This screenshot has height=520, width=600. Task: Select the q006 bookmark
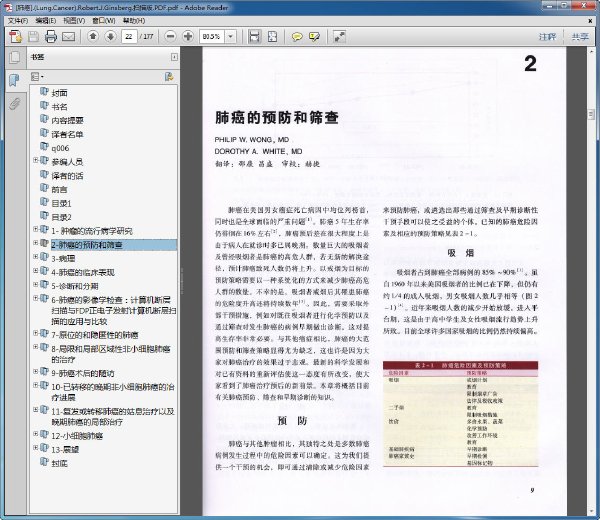pos(60,148)
